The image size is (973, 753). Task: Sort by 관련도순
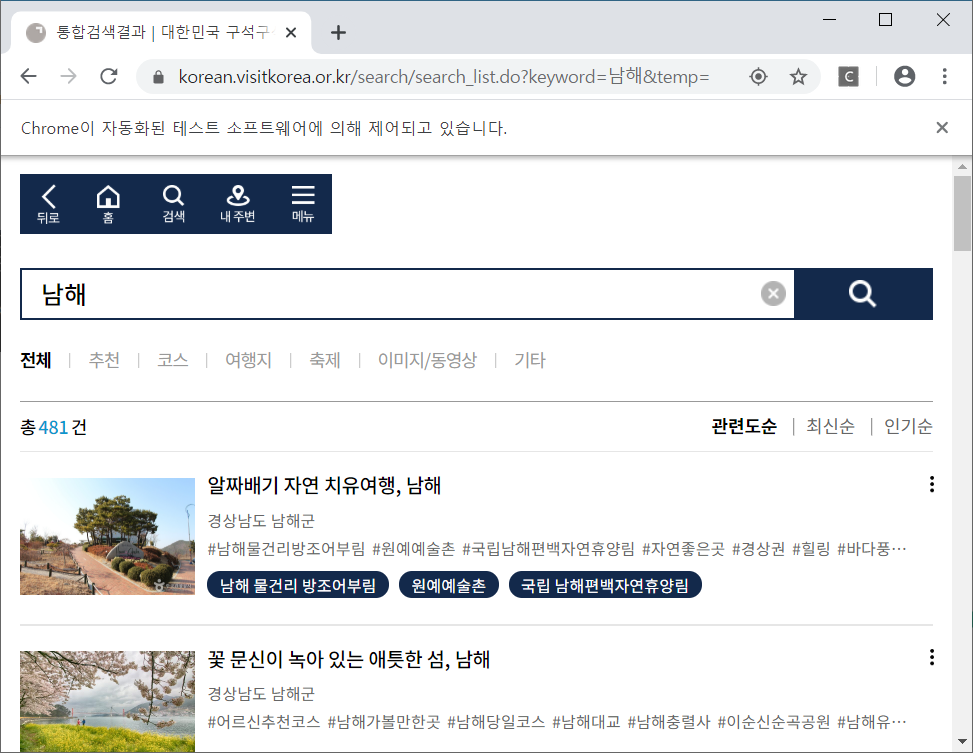(x=744, y=426)
